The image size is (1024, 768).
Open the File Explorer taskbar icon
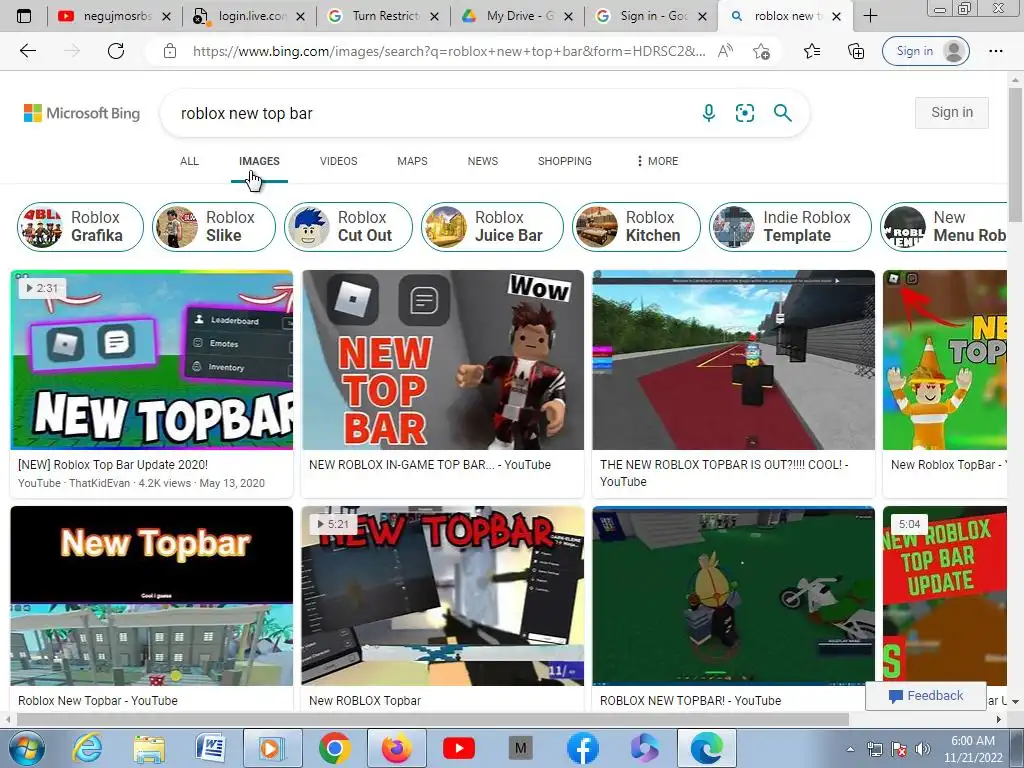(x=149, y=748)
